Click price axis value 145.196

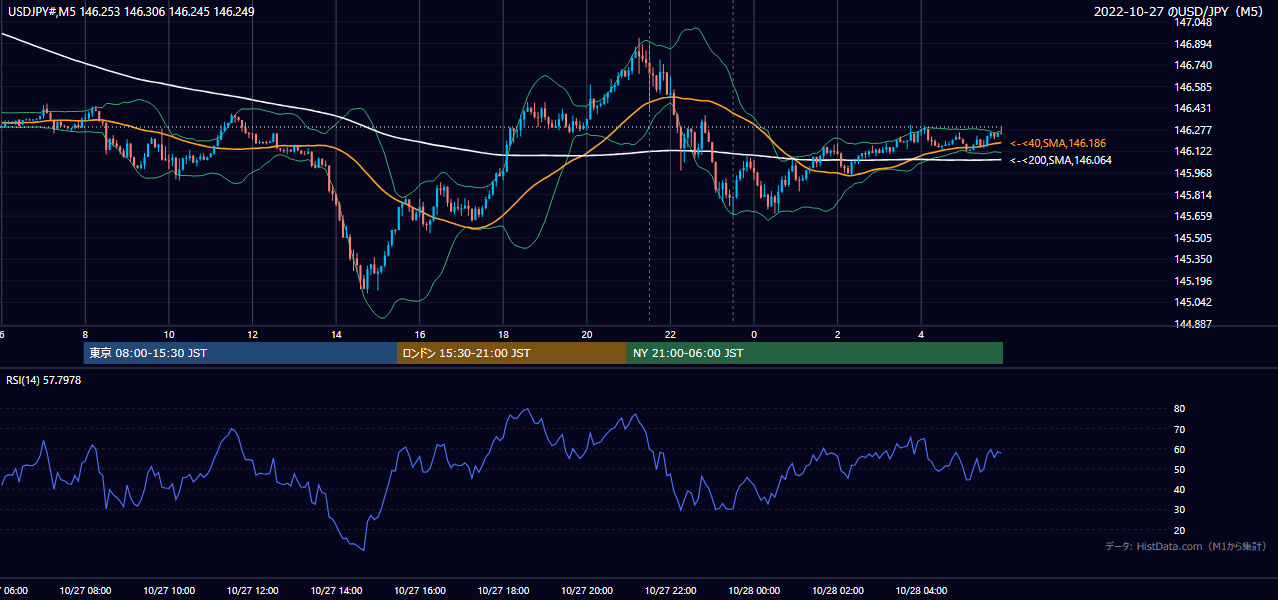pyautogui.click(x=1194, y=281)
